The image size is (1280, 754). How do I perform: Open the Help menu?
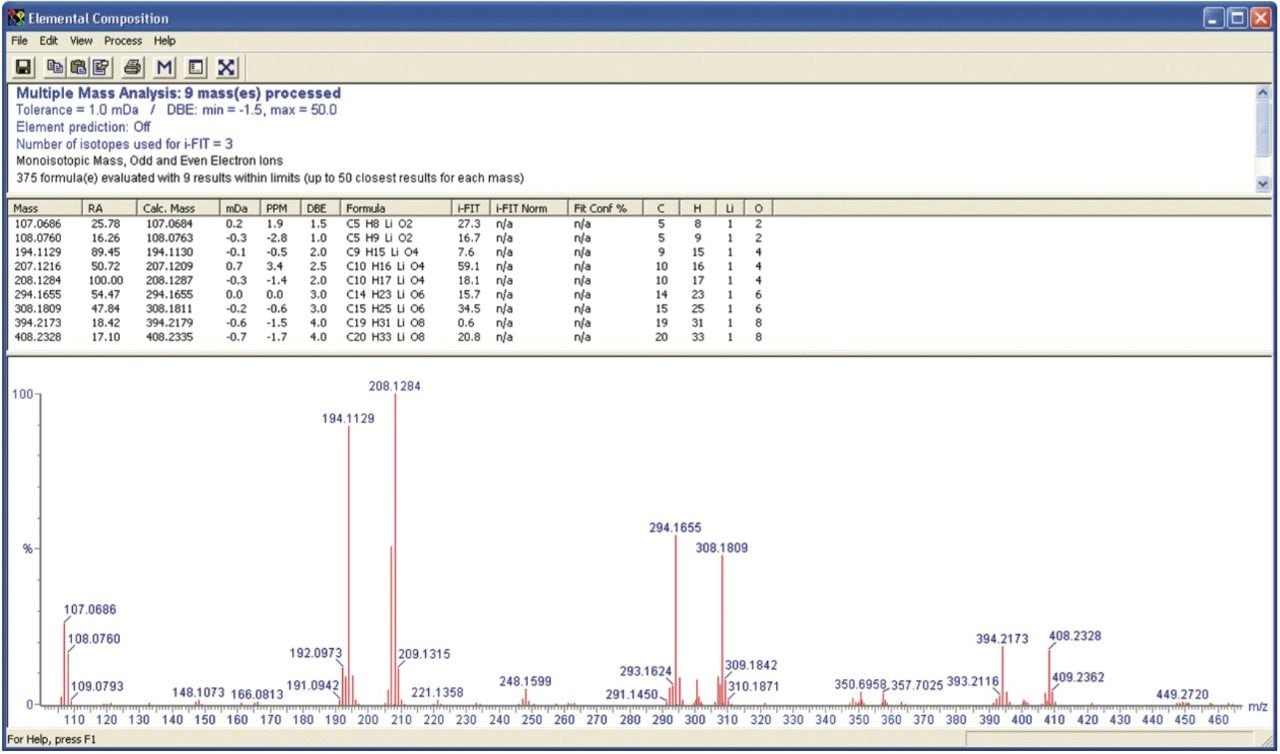164,41
